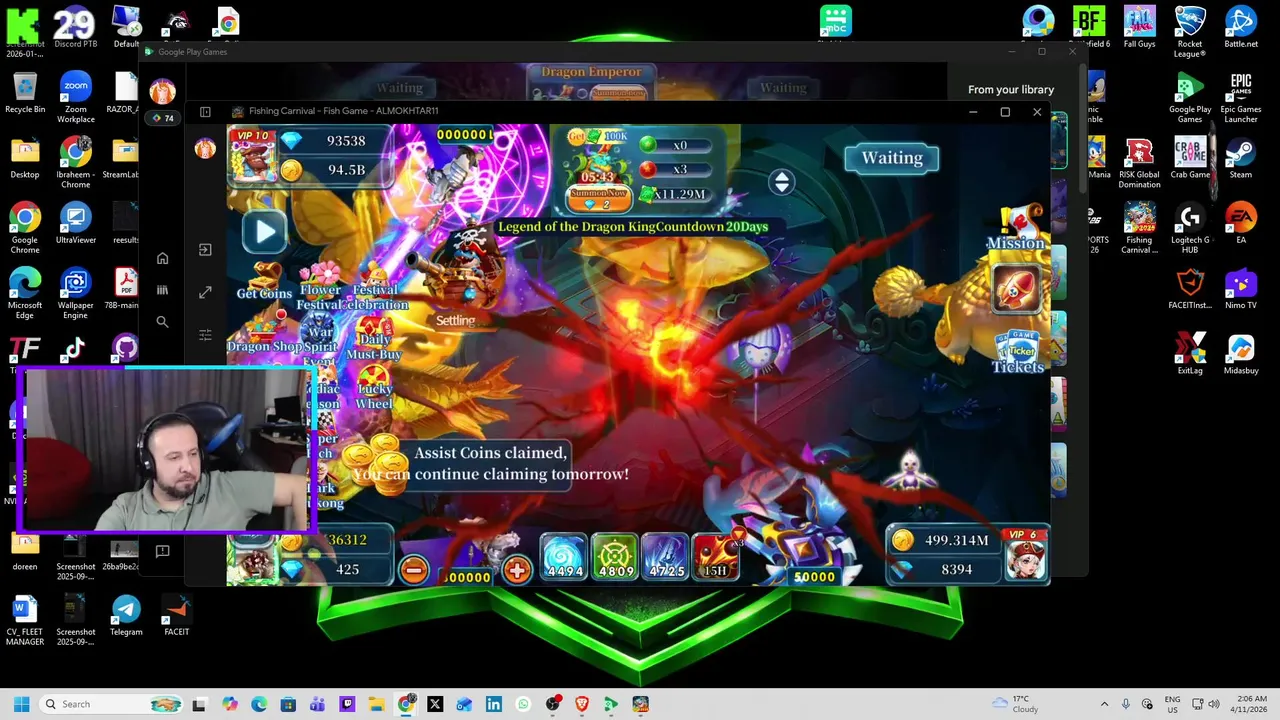
Task: Open the Lucky Wheel icon
Action: point(374,388)
